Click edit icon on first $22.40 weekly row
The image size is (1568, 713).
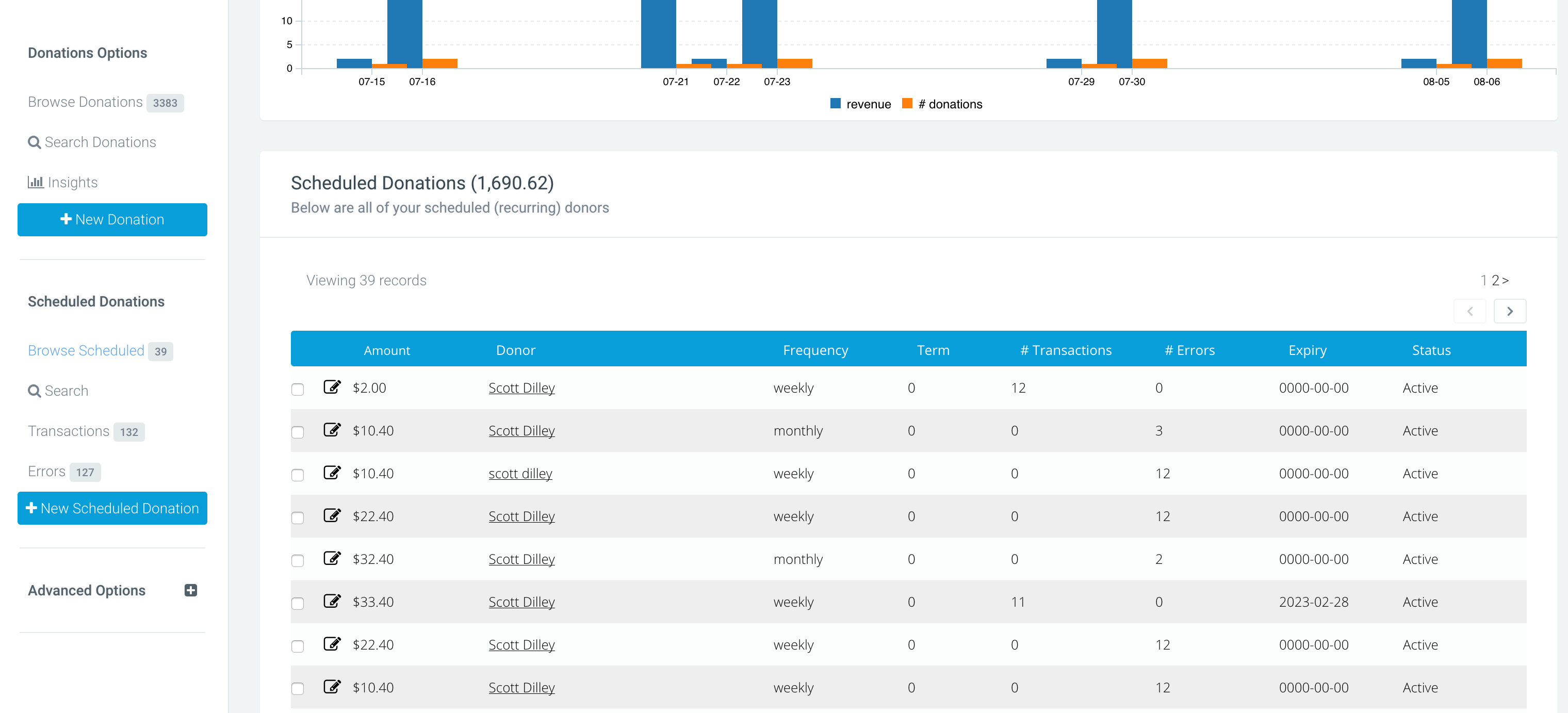pyautogui.click(x=332, y=515)
